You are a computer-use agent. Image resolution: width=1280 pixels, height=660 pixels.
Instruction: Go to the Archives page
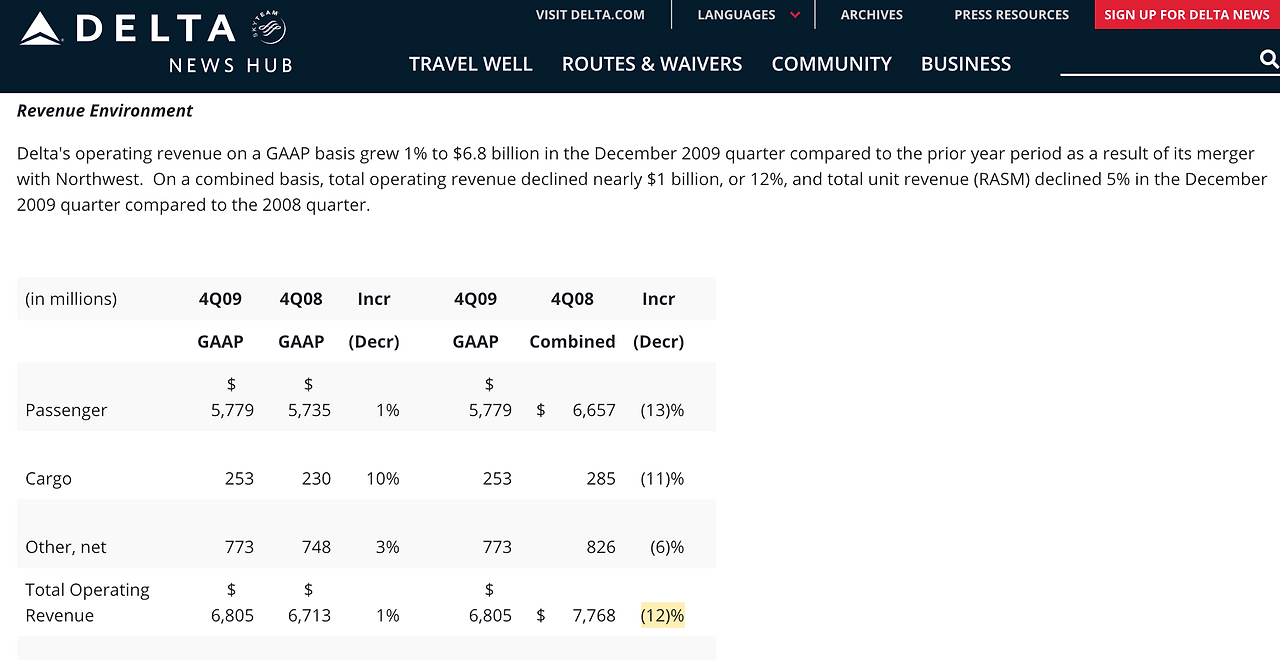(871, 15)
